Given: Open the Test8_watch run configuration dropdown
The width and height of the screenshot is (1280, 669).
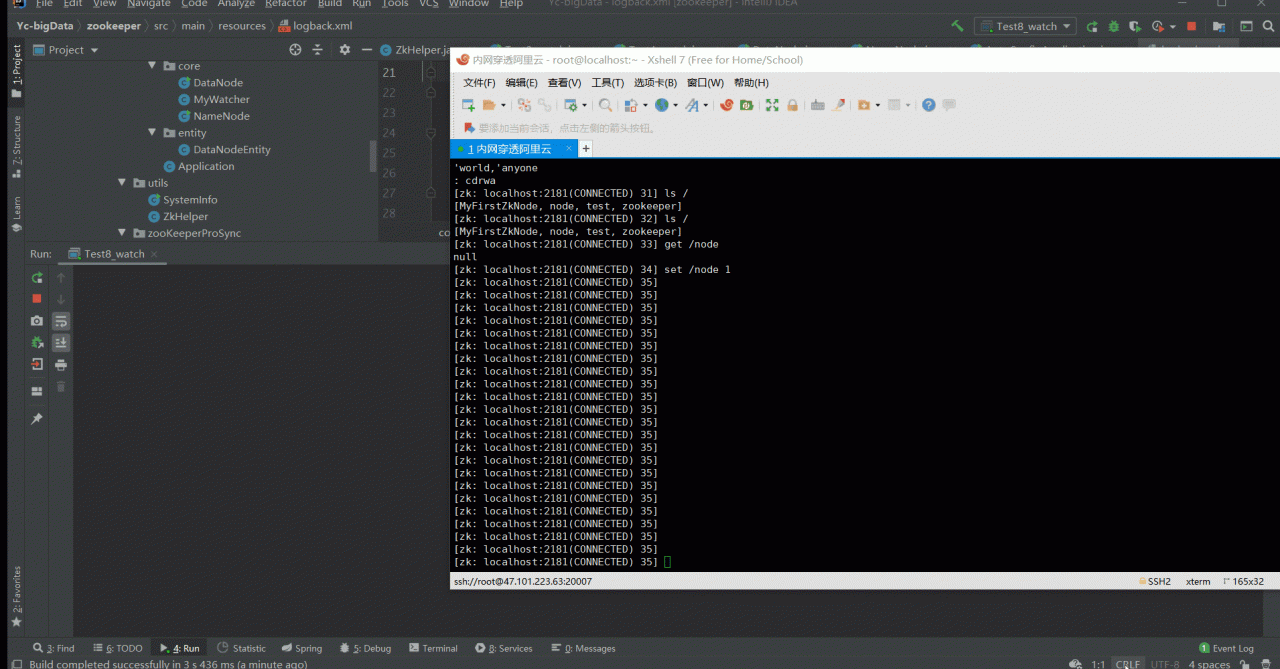Looking at the screenshot, I should coord(1025,26).
